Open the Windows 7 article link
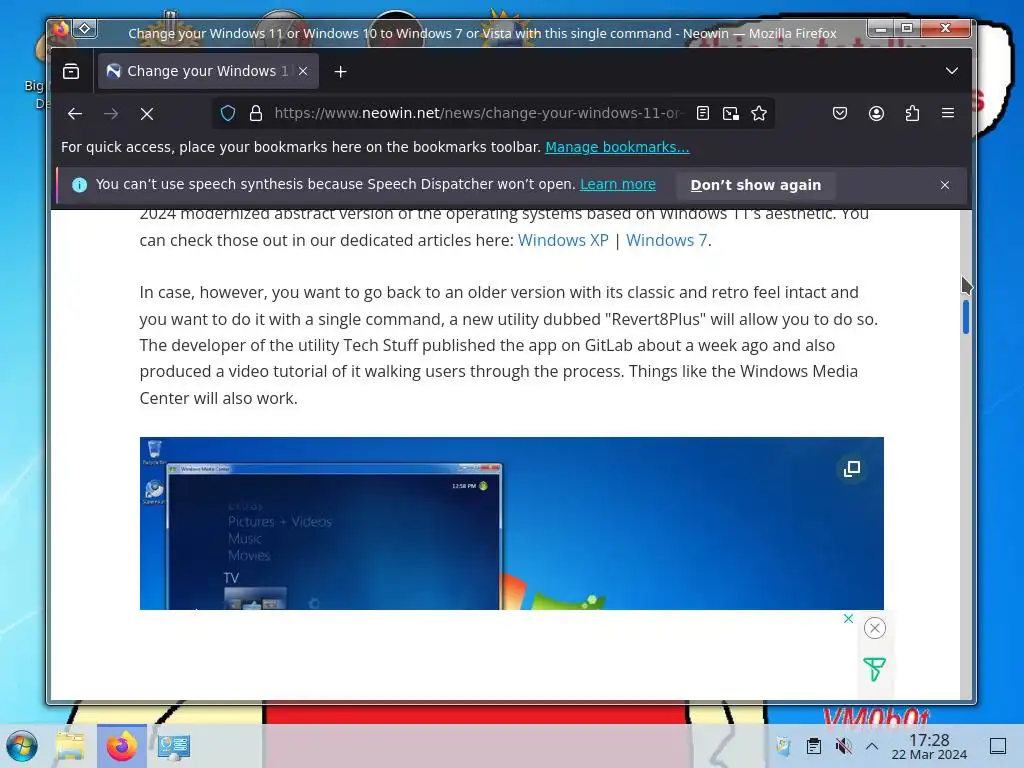1024x768 pixels. click(x=667, y=240)
